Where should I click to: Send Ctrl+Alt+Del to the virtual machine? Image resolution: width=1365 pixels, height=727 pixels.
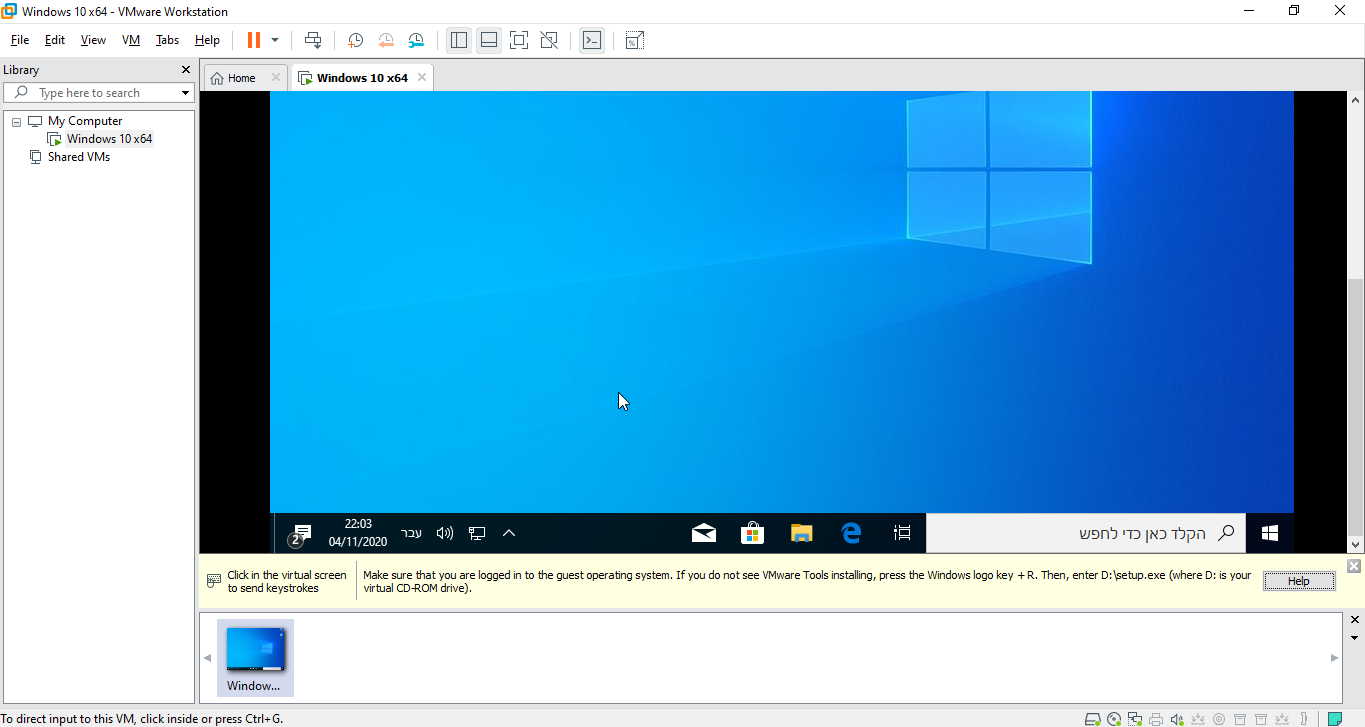[313, 40]
